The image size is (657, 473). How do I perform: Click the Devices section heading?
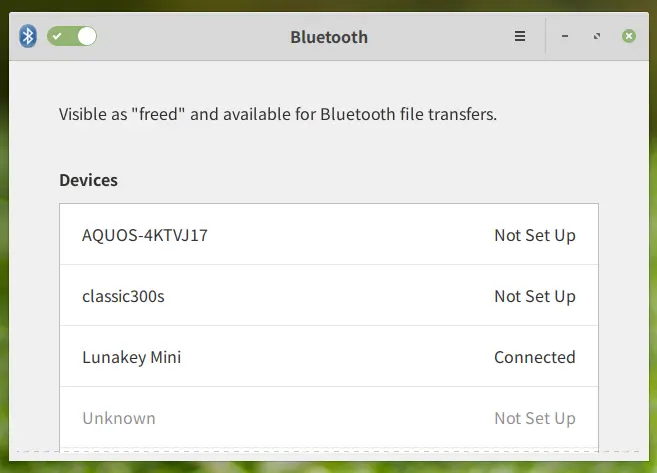pos(88,180)
